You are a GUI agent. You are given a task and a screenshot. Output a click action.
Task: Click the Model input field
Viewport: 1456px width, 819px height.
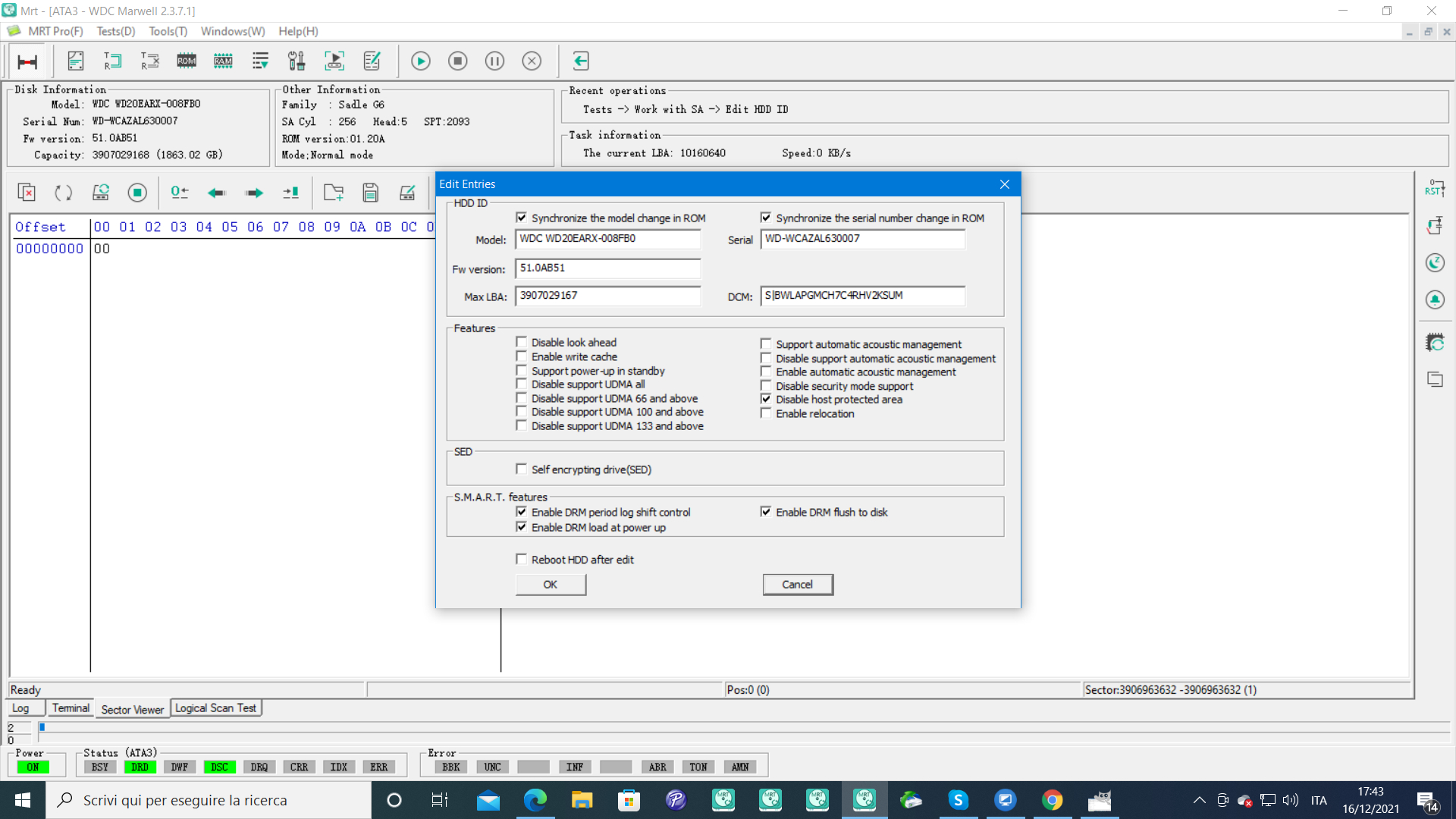(608, 239)
